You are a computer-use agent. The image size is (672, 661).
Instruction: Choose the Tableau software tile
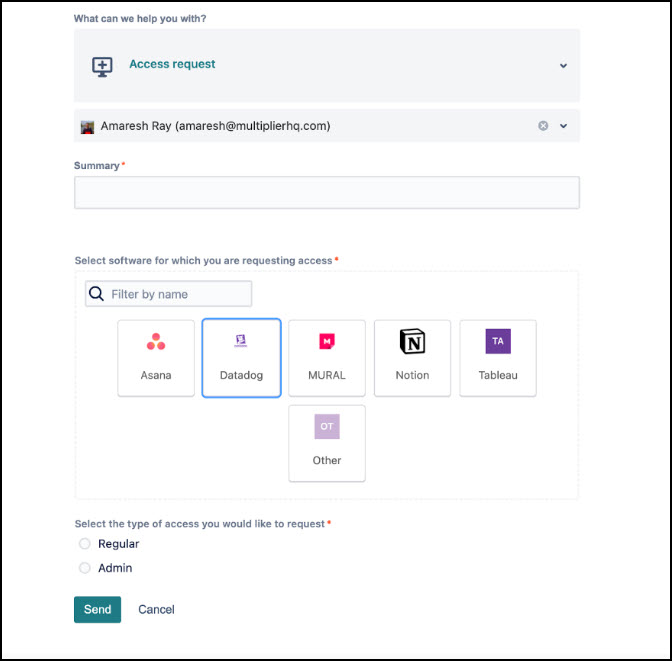[x=498, y=358]
